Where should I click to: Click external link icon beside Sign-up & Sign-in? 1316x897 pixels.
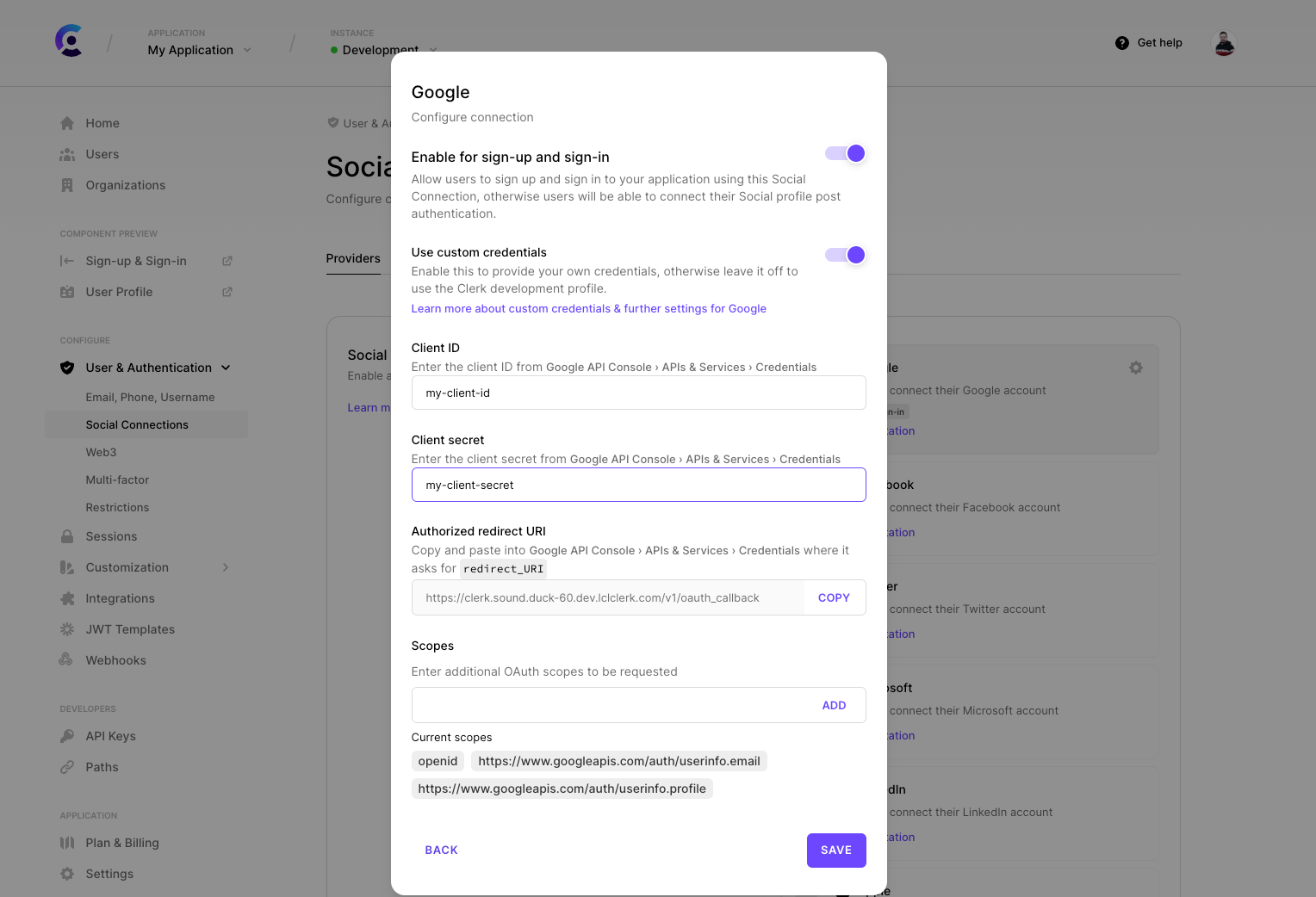click(x=227, y=261)
